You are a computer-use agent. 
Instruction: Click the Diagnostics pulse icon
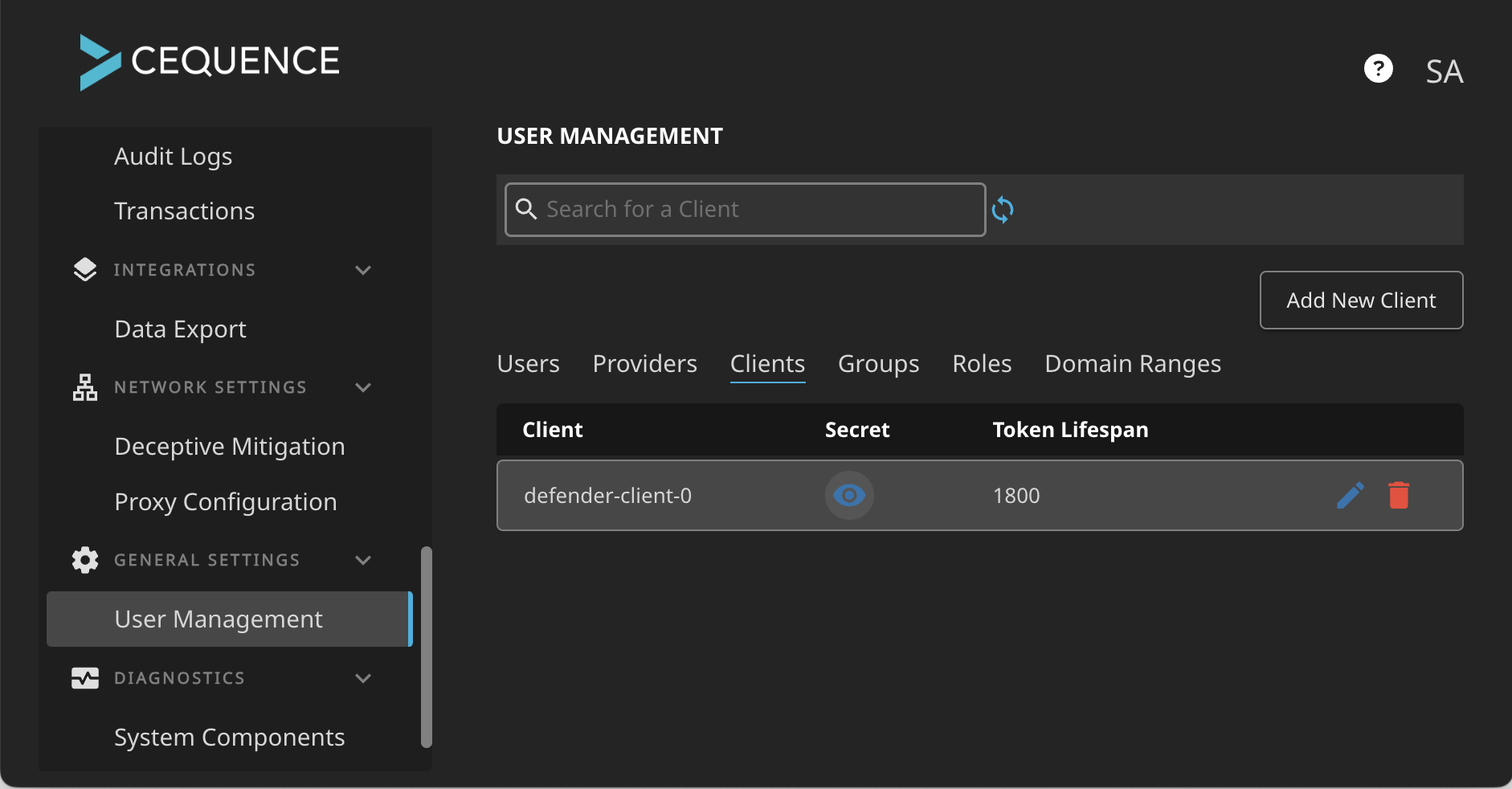[x=85, y=678]
